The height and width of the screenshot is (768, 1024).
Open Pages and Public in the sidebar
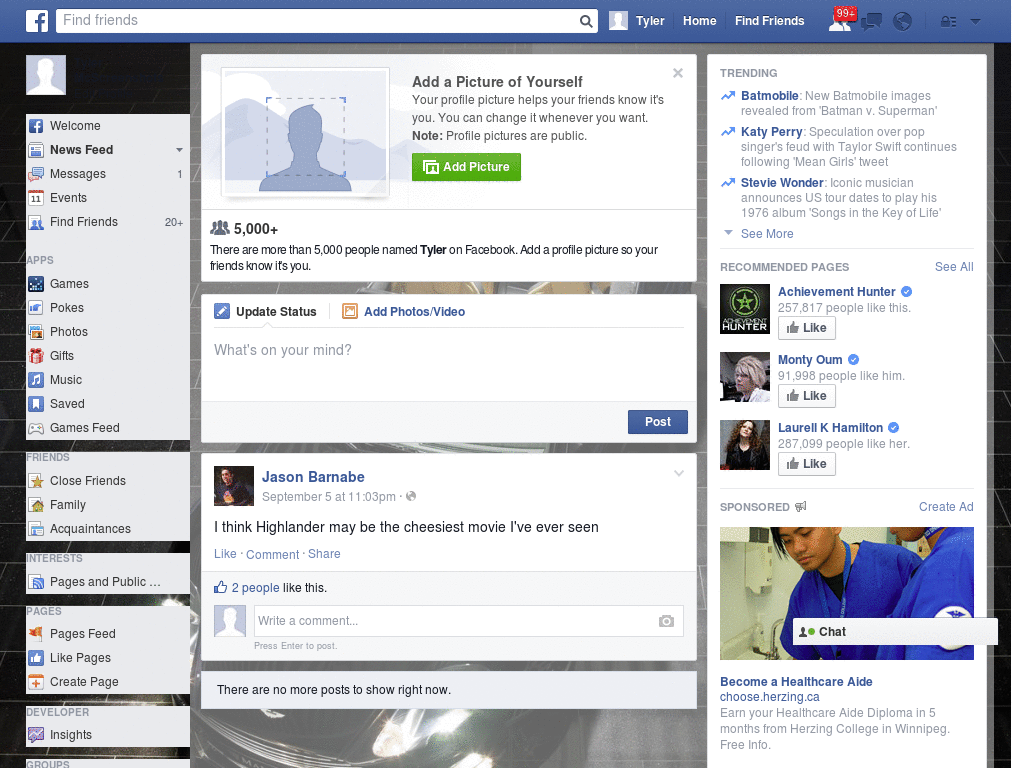point(108,582)
